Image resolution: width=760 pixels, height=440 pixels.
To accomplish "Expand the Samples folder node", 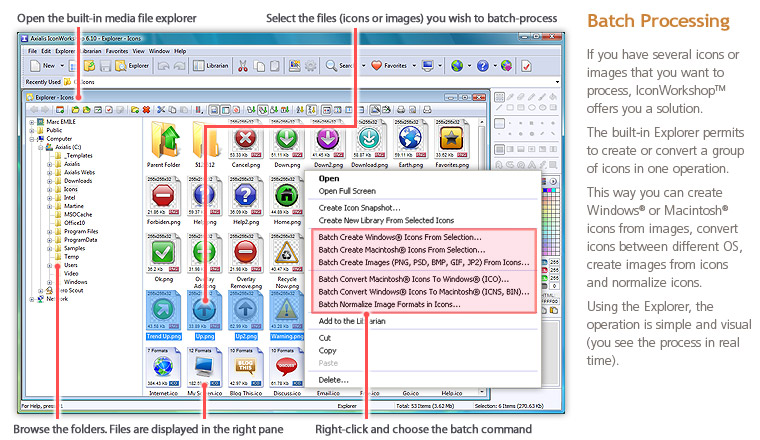I will pos(49,249).
